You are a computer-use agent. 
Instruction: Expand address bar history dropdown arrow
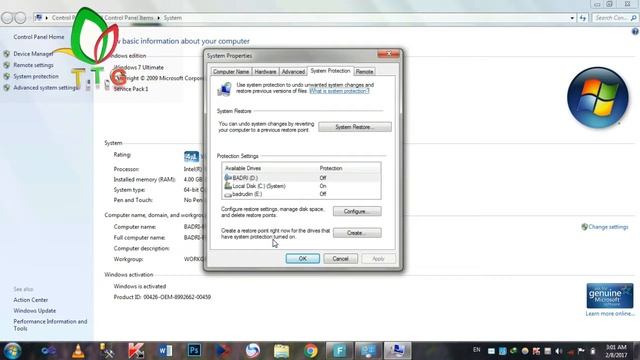coord(572,18)
